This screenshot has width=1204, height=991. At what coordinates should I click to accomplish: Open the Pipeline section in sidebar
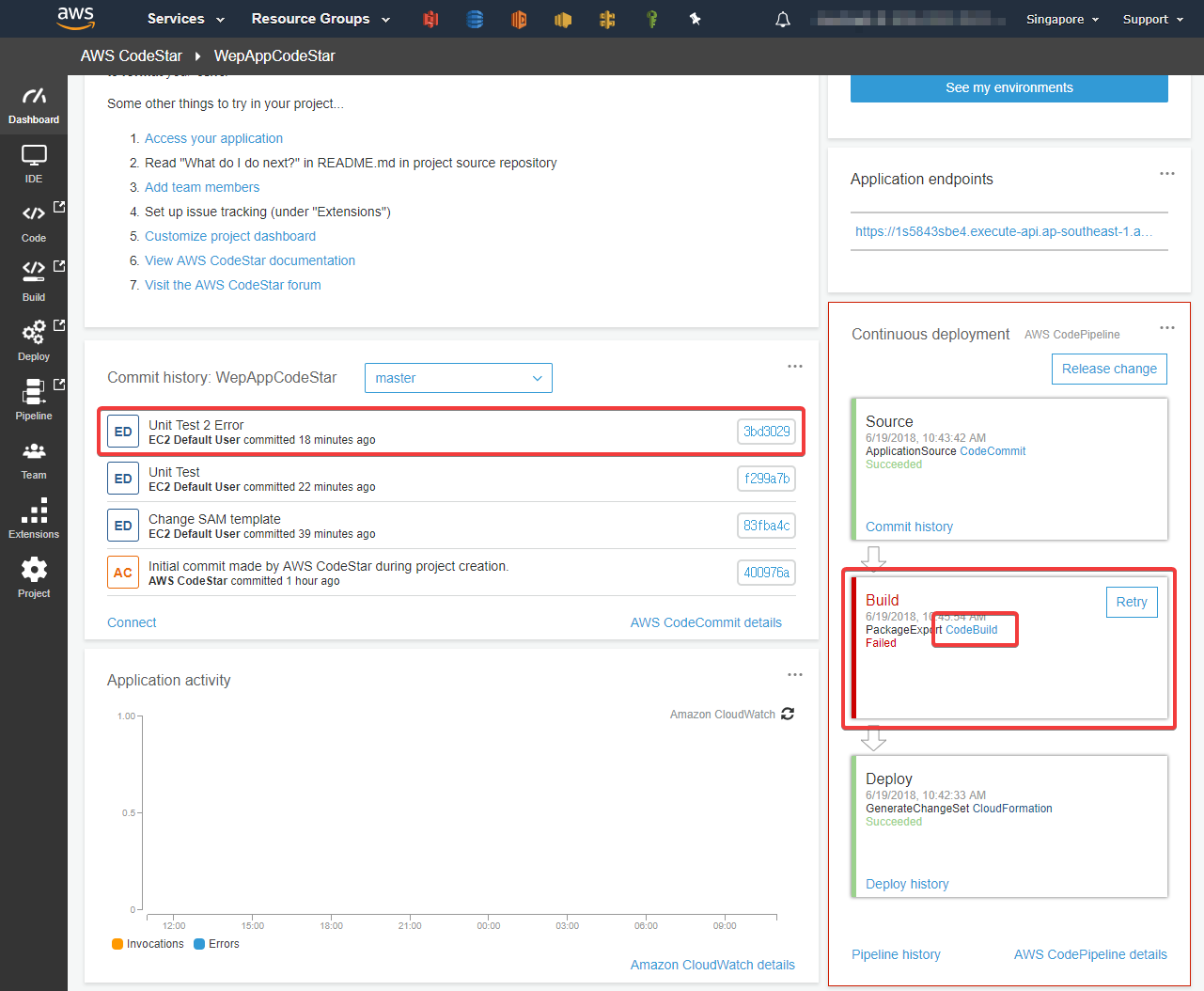[34, 401]
